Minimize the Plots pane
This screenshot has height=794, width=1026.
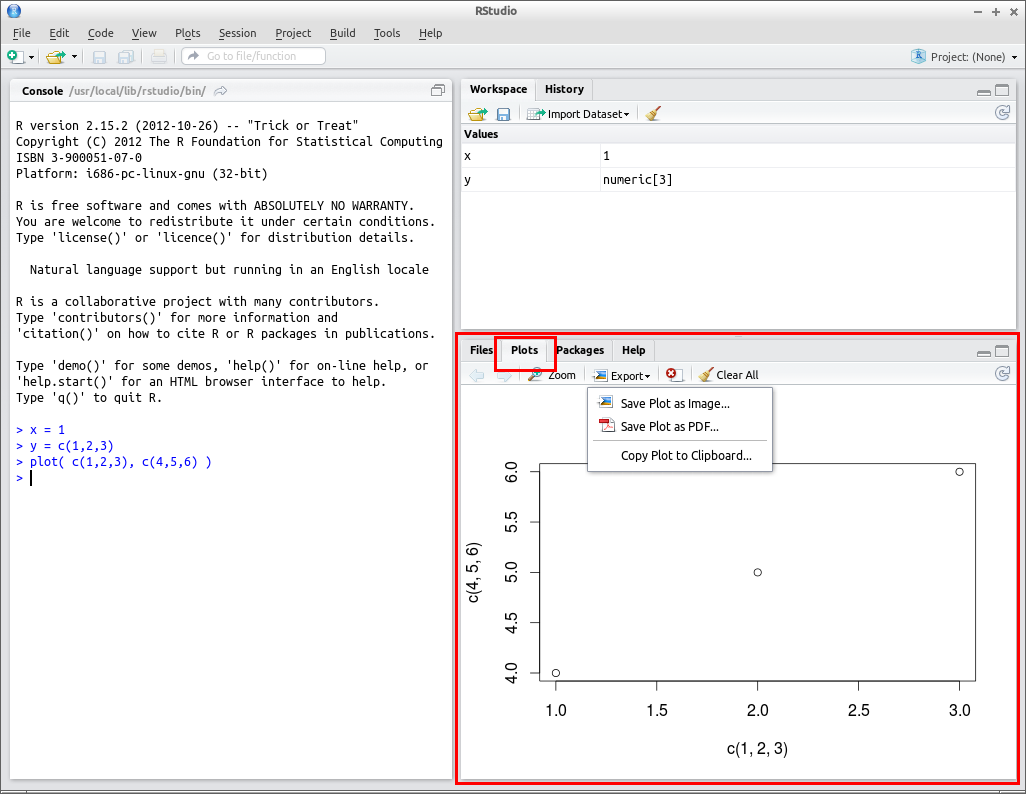coord(983,352)
